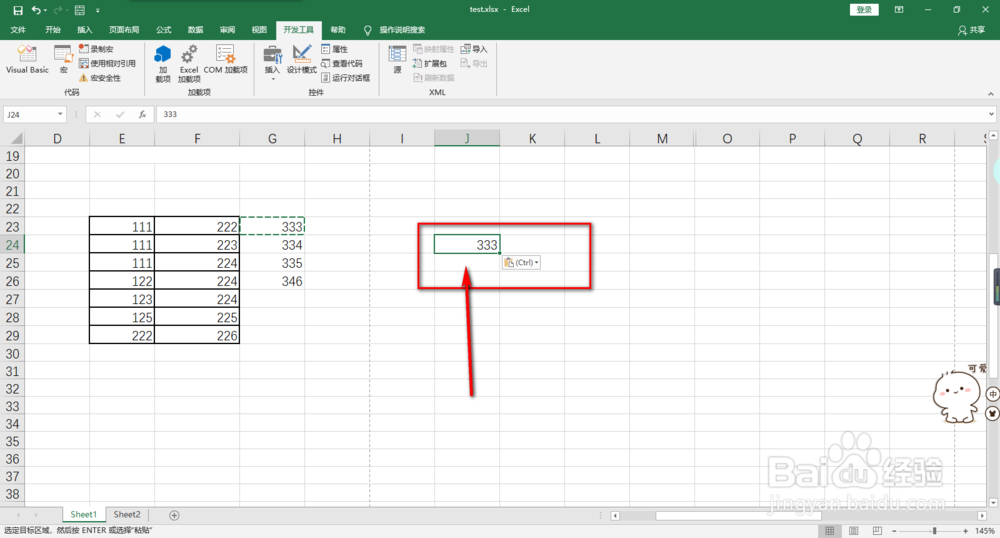
Task: Open COM 加载项 add-ins dialog
Action: (x=225, y=60)
